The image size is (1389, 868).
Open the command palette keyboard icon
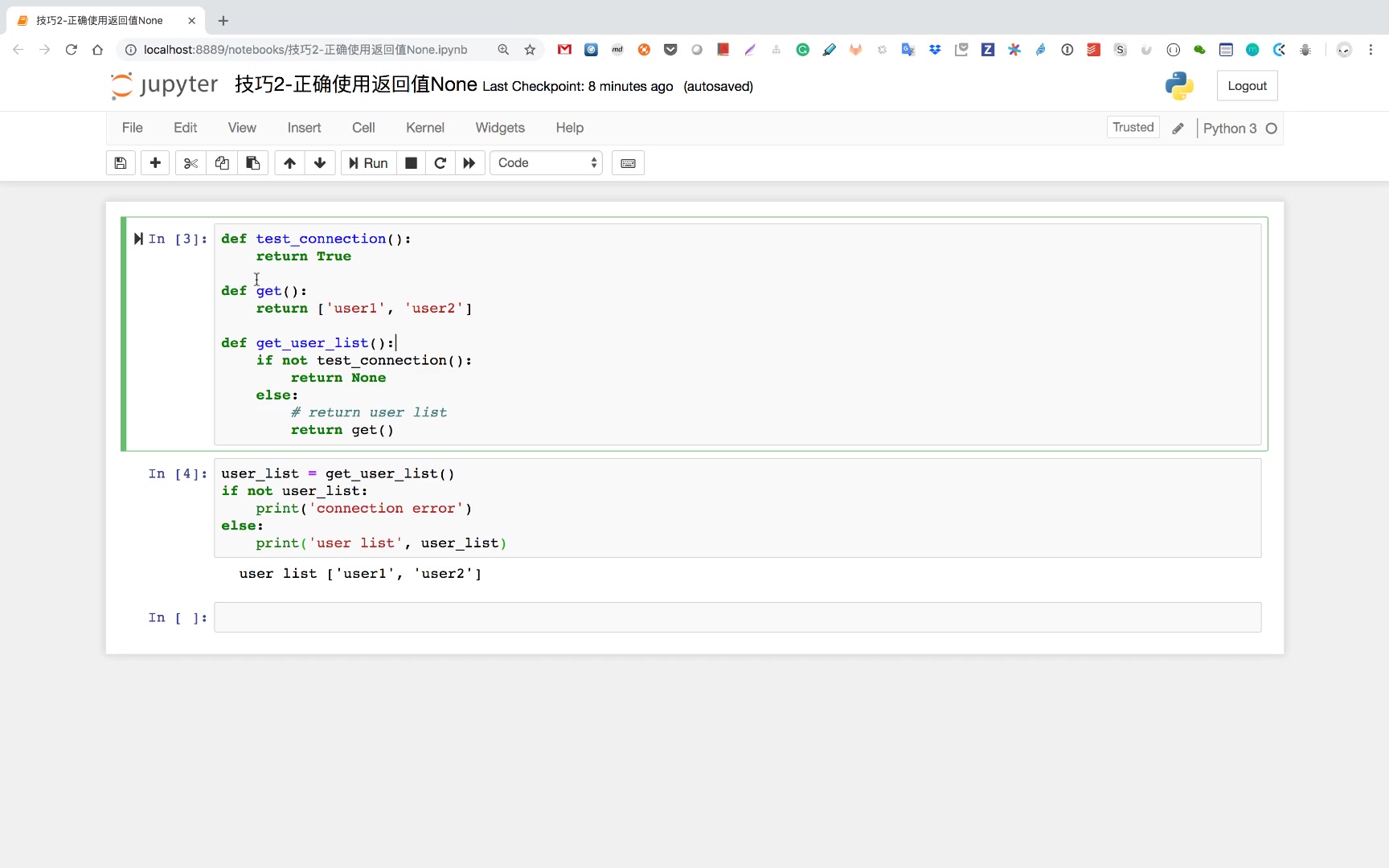pyautogui.click(x=628, y=163)
